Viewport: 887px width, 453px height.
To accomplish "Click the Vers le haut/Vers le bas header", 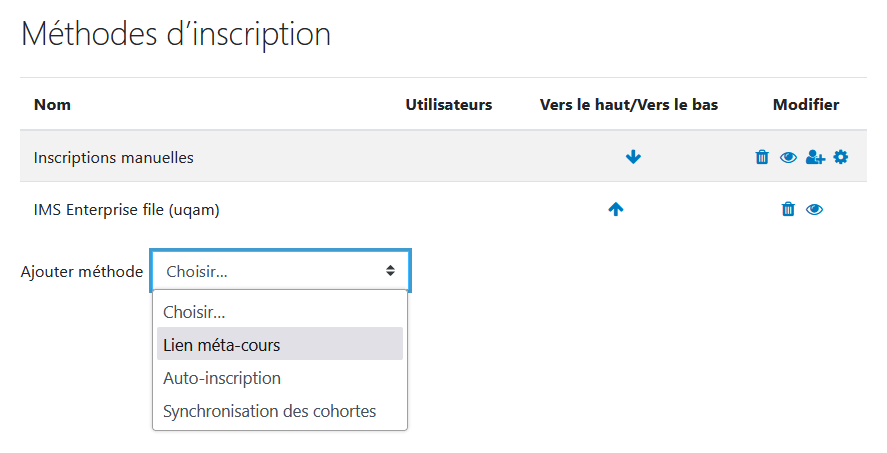I will [x=629, y=105].
